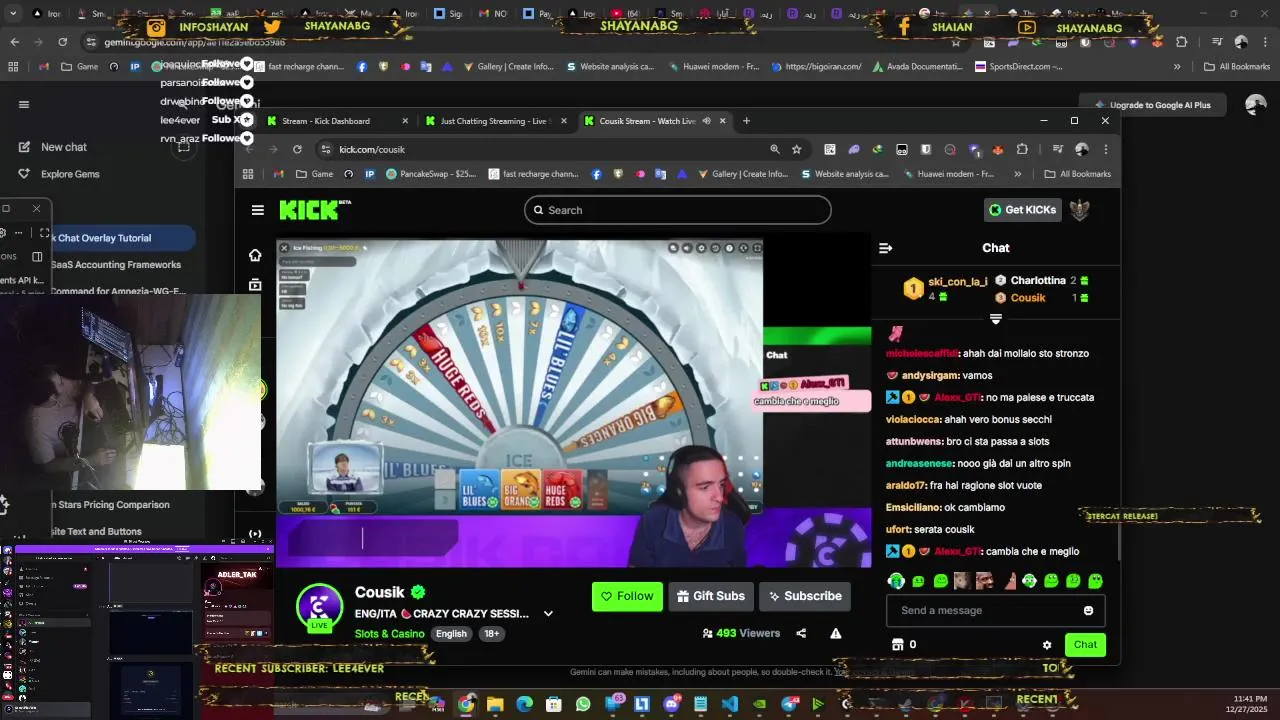Expand stream title dropdown chevron

[x=548, y=614]
